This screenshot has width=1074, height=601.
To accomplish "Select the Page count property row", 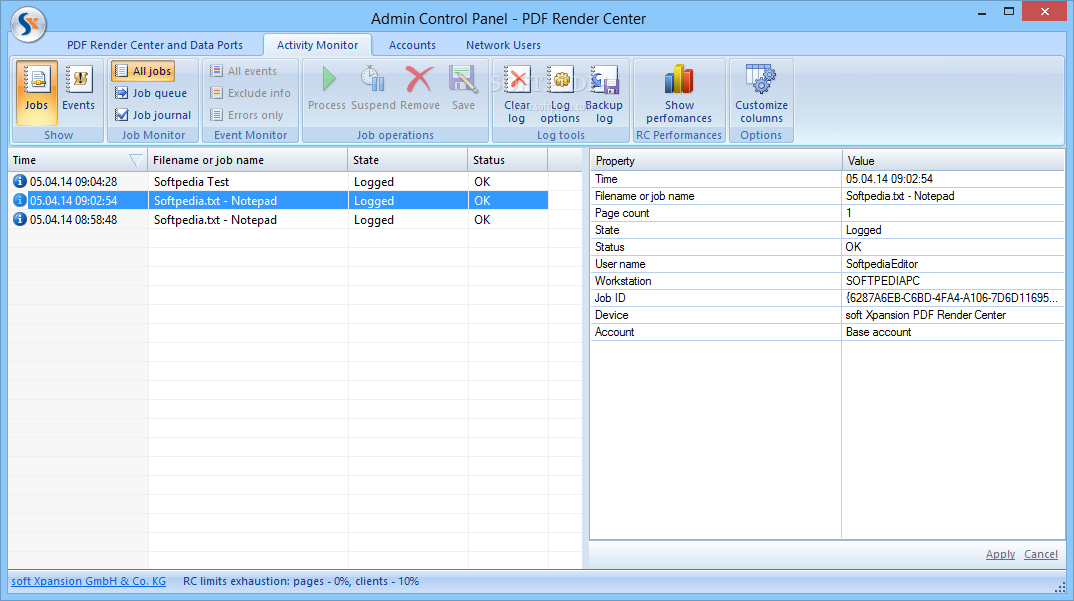I will pos(827,213).
